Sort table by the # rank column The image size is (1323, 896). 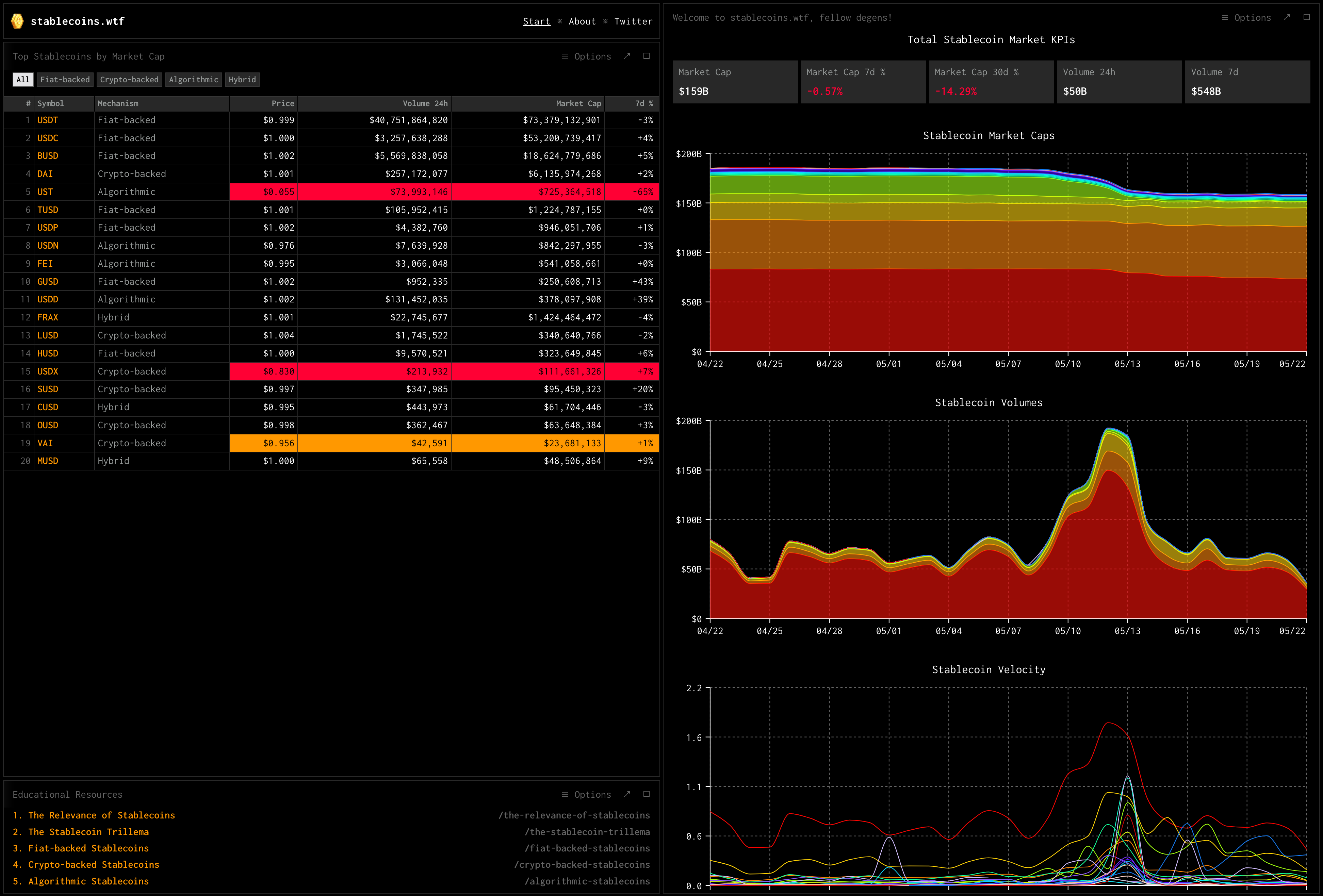coord(19,104)
